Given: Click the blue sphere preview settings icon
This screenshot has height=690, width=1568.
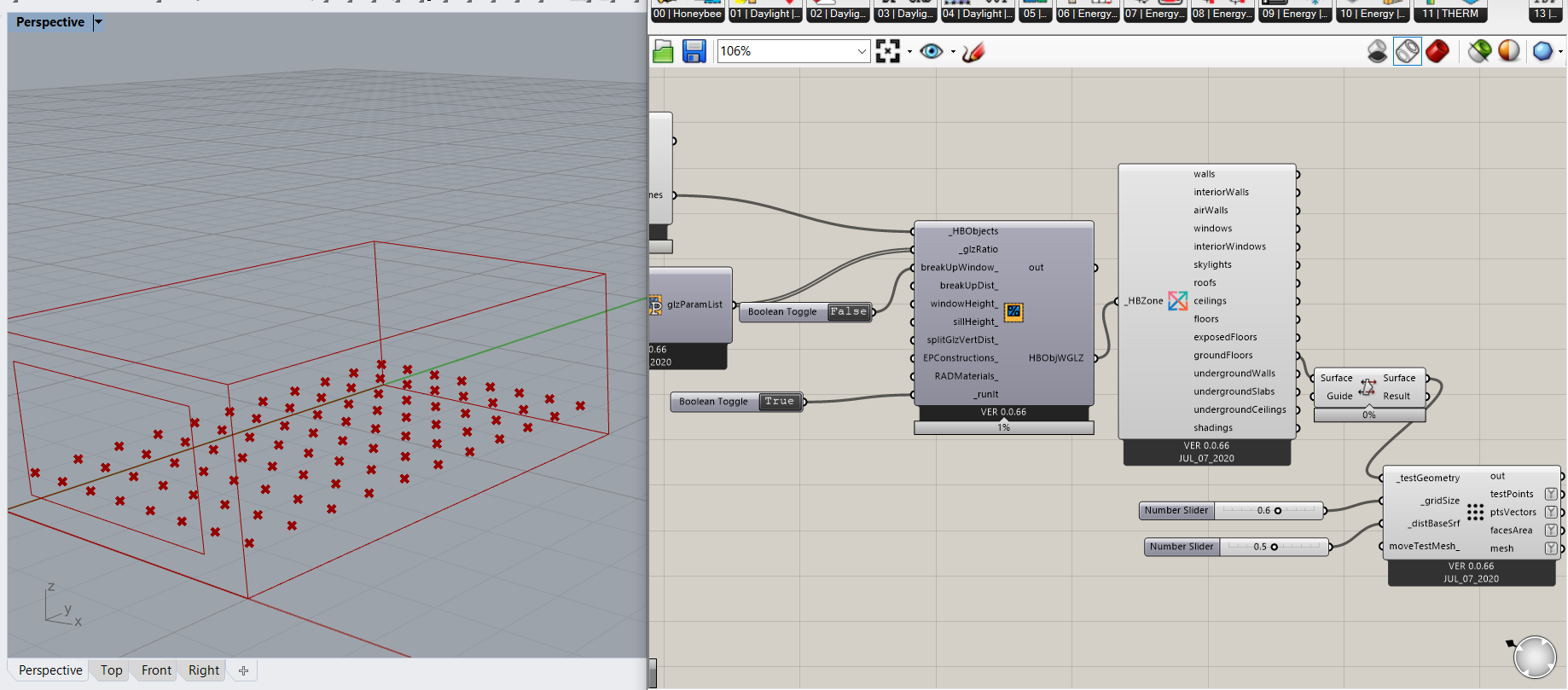Looking at the screenshot, I should (x=1542, y=51).
